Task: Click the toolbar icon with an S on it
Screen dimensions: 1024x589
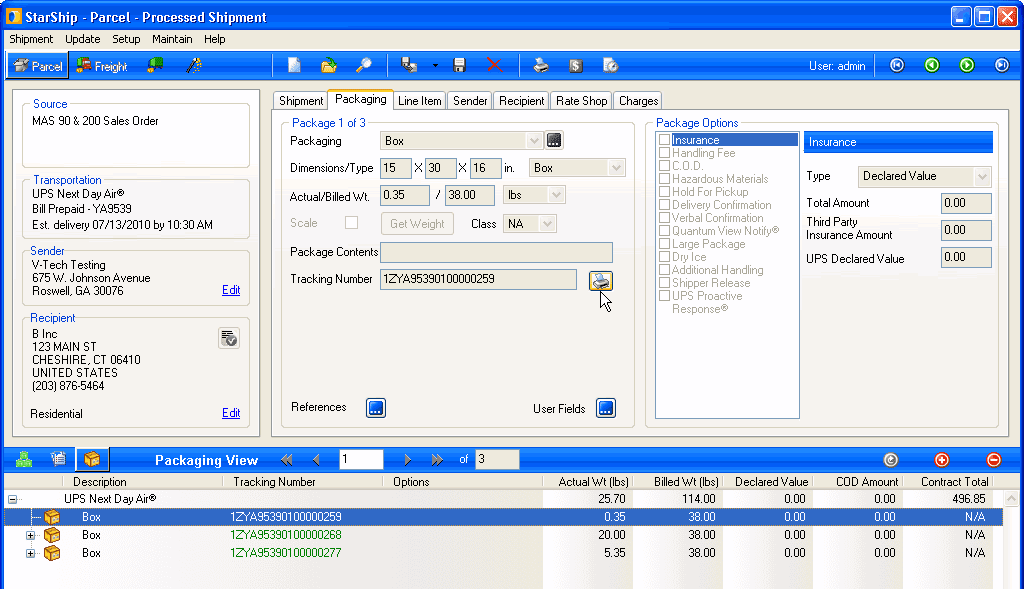Action: click(575, 65)
